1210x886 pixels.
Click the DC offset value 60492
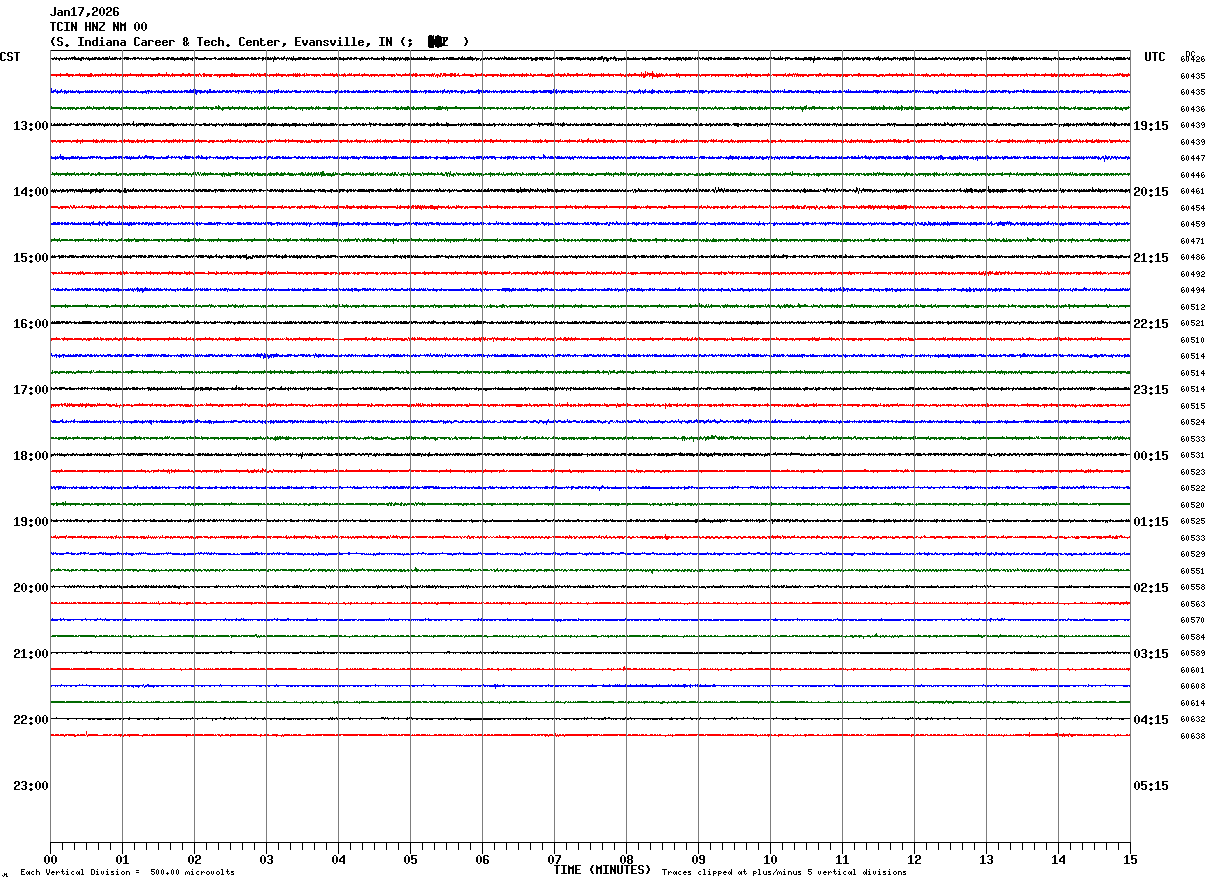1192,274
